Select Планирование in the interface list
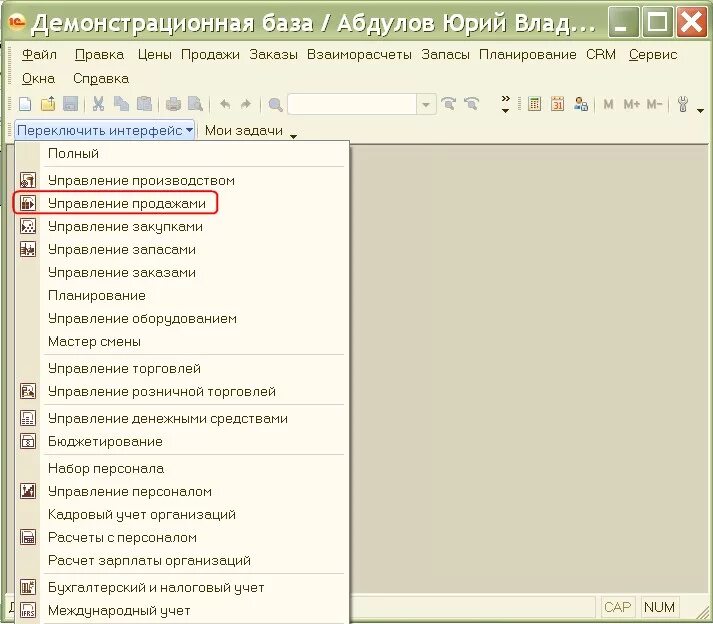This screenshot has height=624, width=713. click(182, 296)
